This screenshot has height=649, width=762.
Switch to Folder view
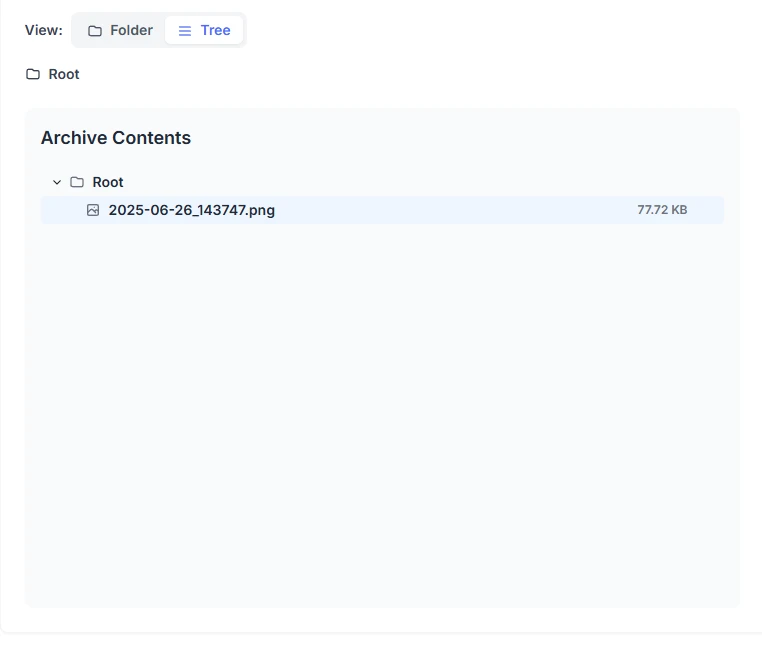pyautogui.click(x=120, y=30)
